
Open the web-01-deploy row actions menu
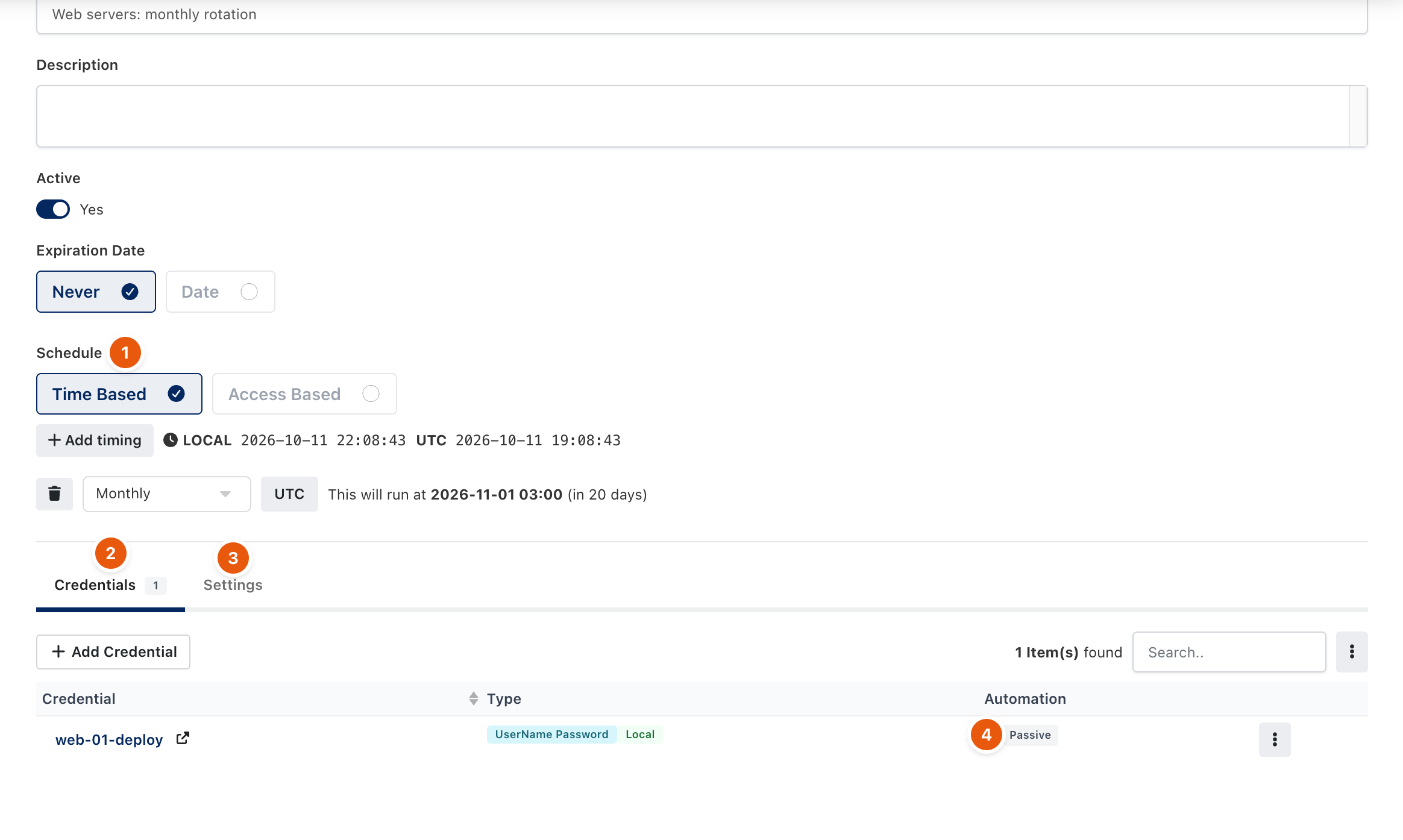tap(1274, 740)
